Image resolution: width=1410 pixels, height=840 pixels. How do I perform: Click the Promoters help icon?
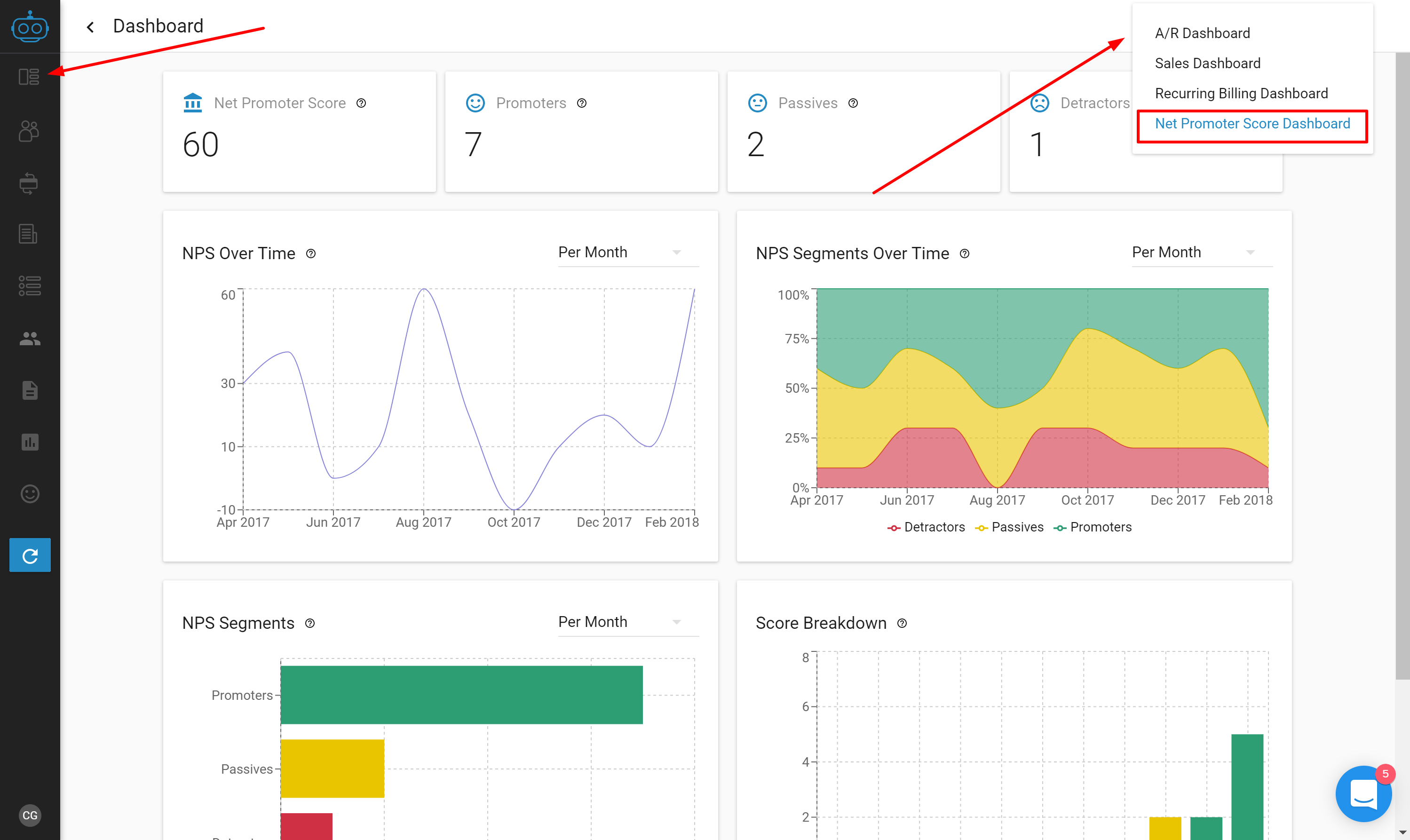pos(582,103)
